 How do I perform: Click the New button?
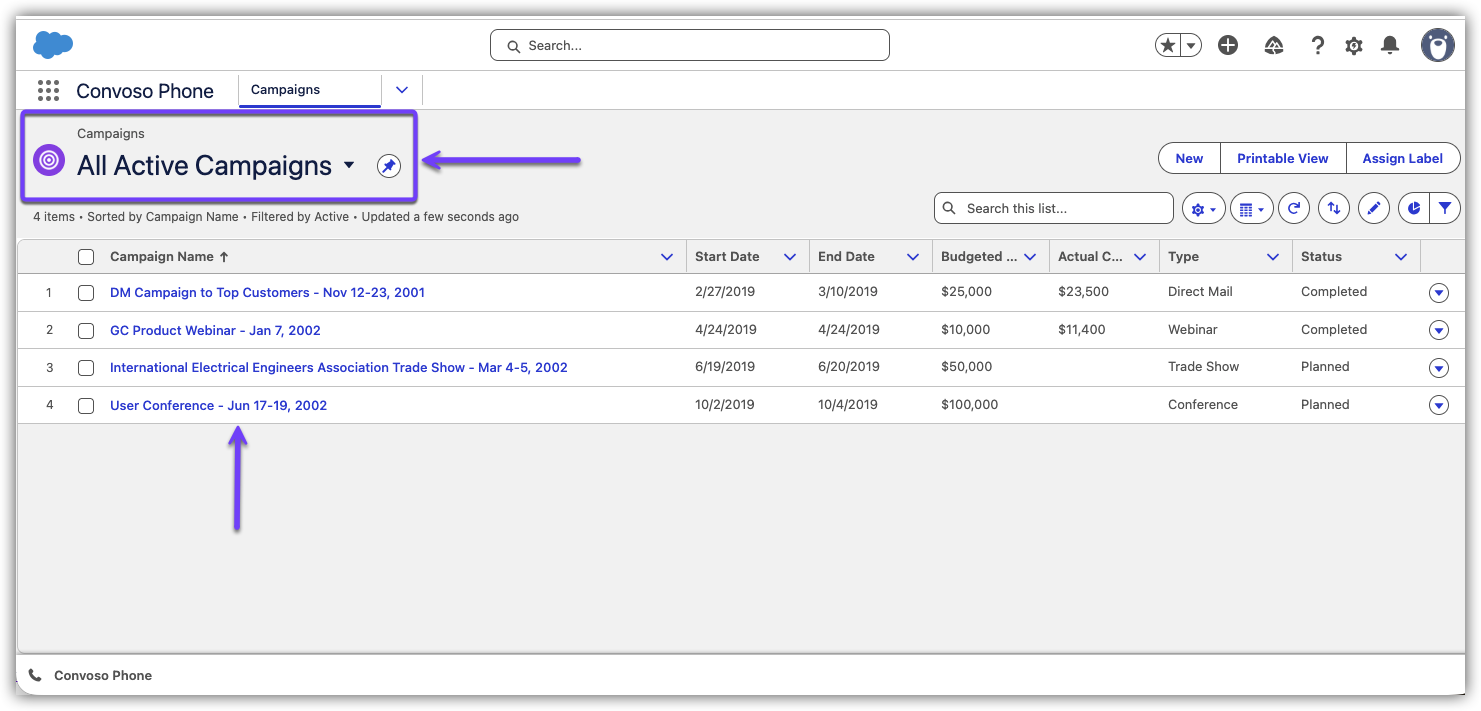(x=1189, y=158)
